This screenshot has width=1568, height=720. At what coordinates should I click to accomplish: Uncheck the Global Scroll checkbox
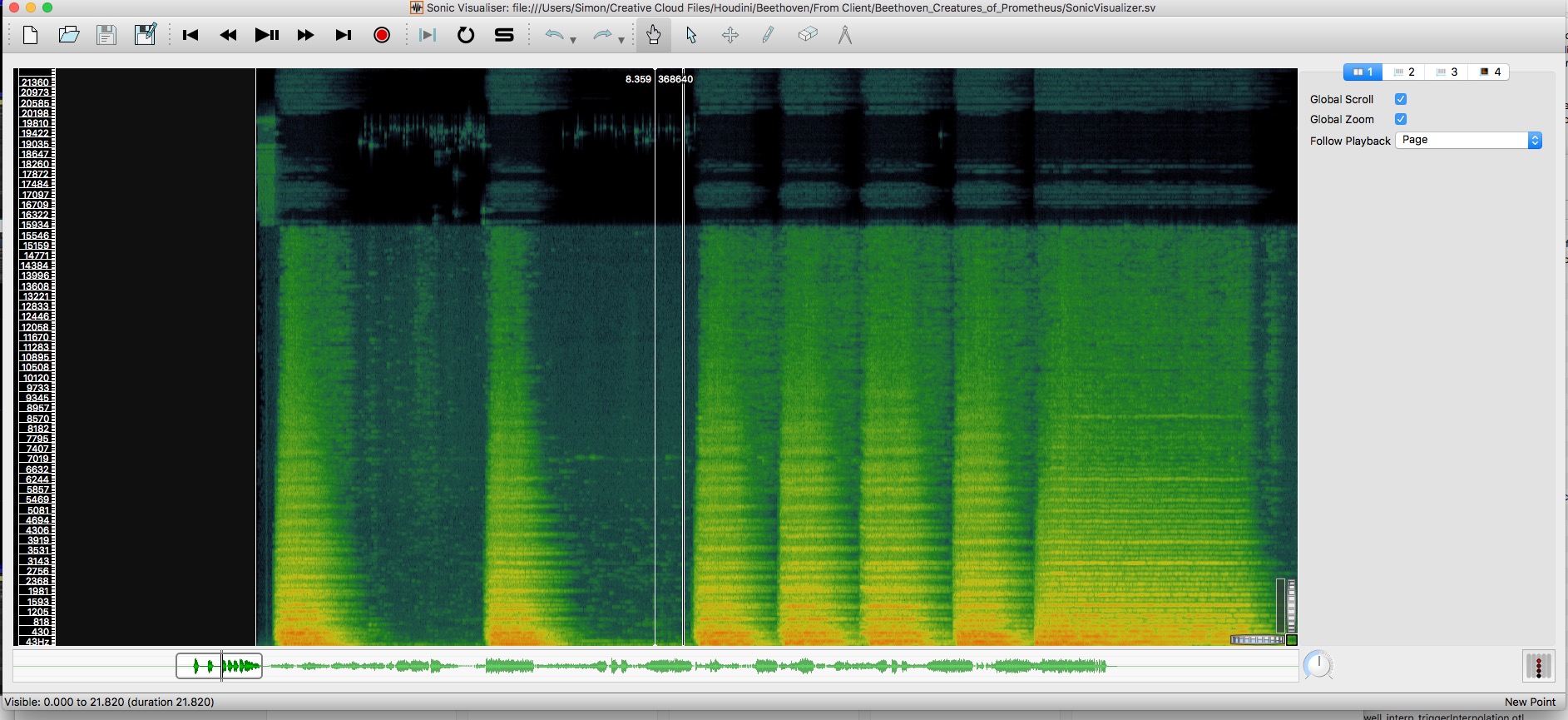pos(1401,99)
